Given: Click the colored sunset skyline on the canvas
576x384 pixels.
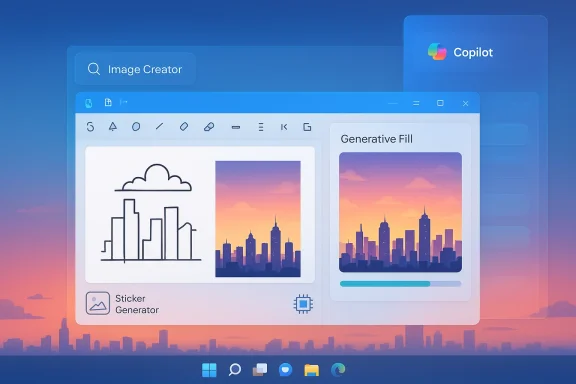Looking at the screenshot, I should pos(258,219).
